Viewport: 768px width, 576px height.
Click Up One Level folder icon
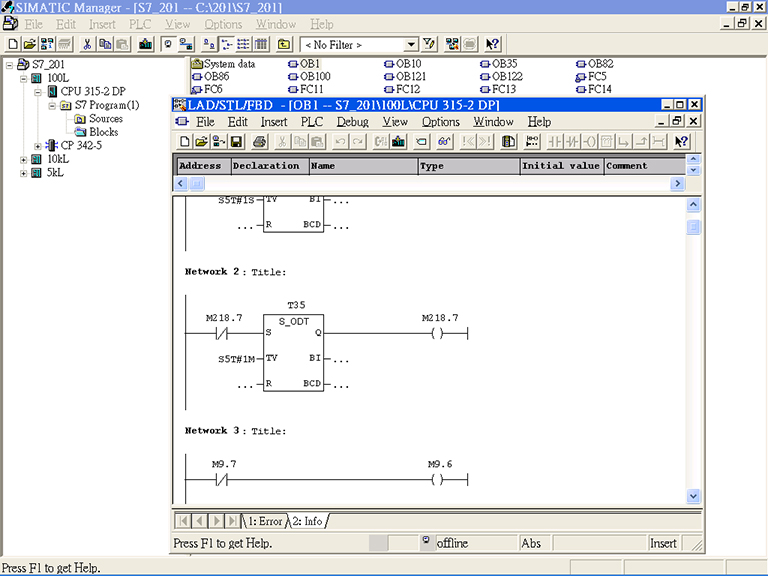click(284, 45)
